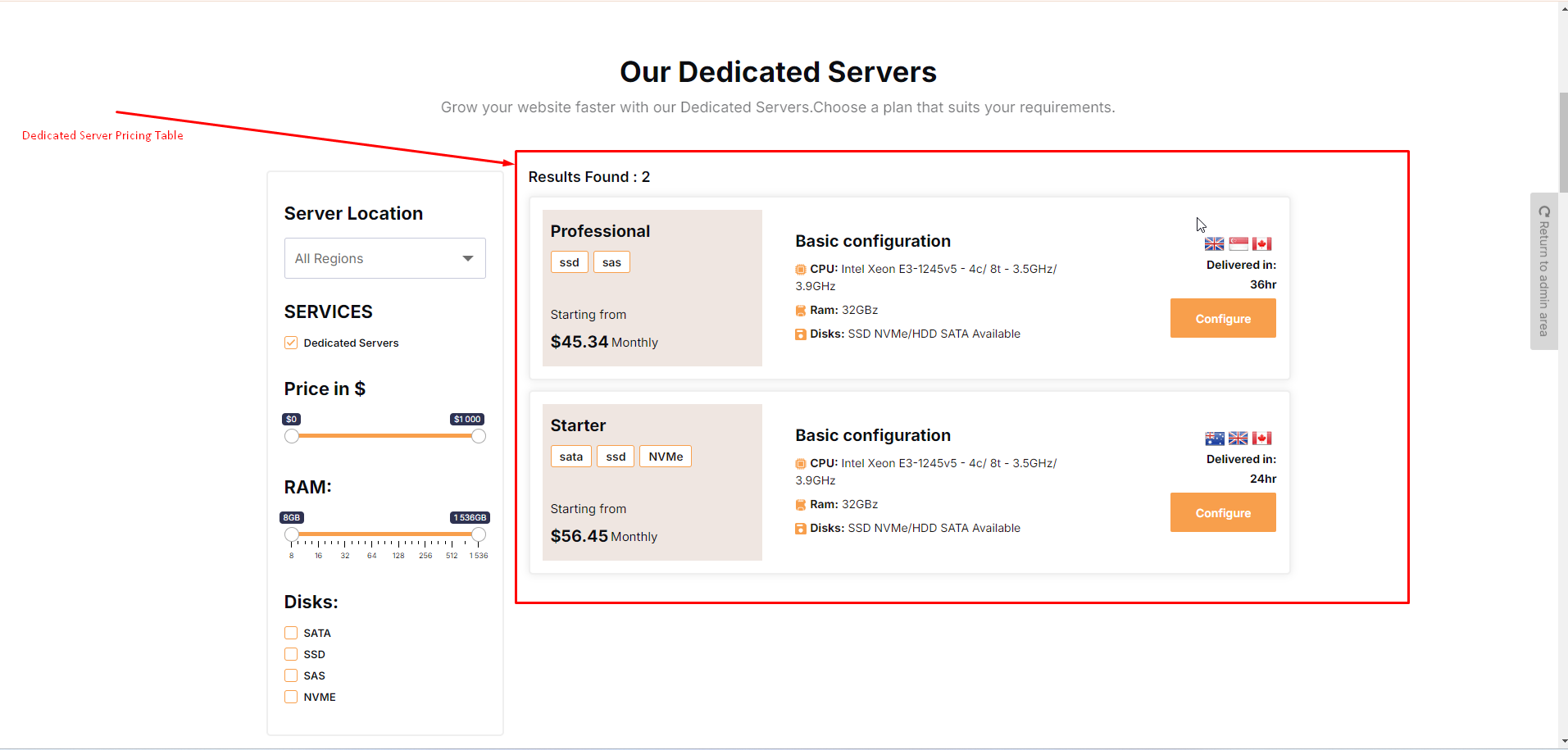Open the All Regions server location dropdown
1568x750 pixels.
[384, 258]
